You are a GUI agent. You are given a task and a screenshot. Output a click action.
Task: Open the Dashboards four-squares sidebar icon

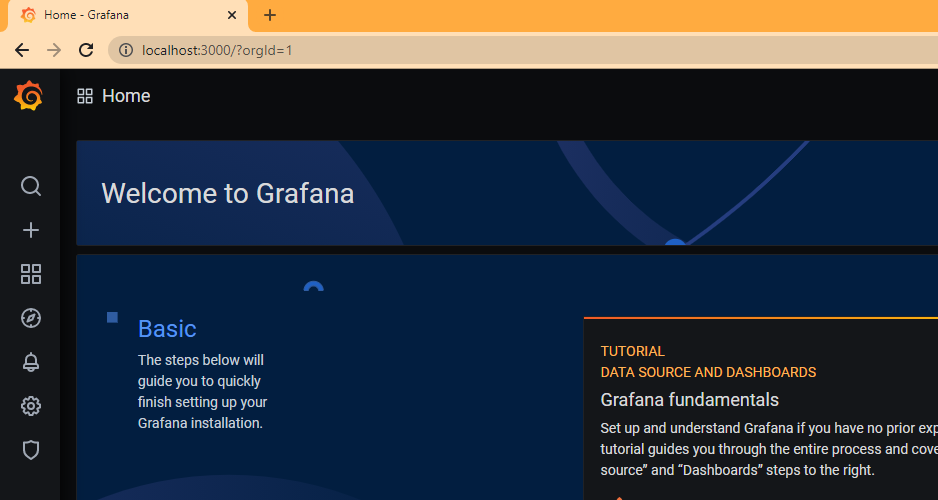point(31,274)
